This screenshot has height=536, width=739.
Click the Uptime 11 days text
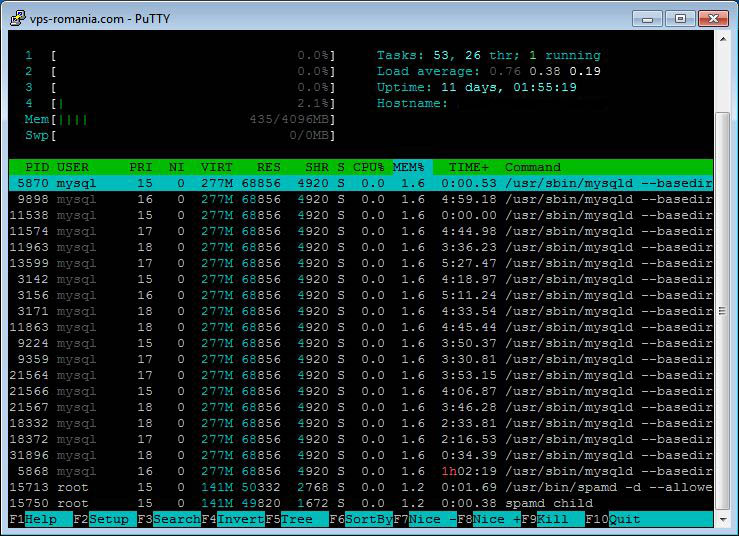click(x=476, y=87)
